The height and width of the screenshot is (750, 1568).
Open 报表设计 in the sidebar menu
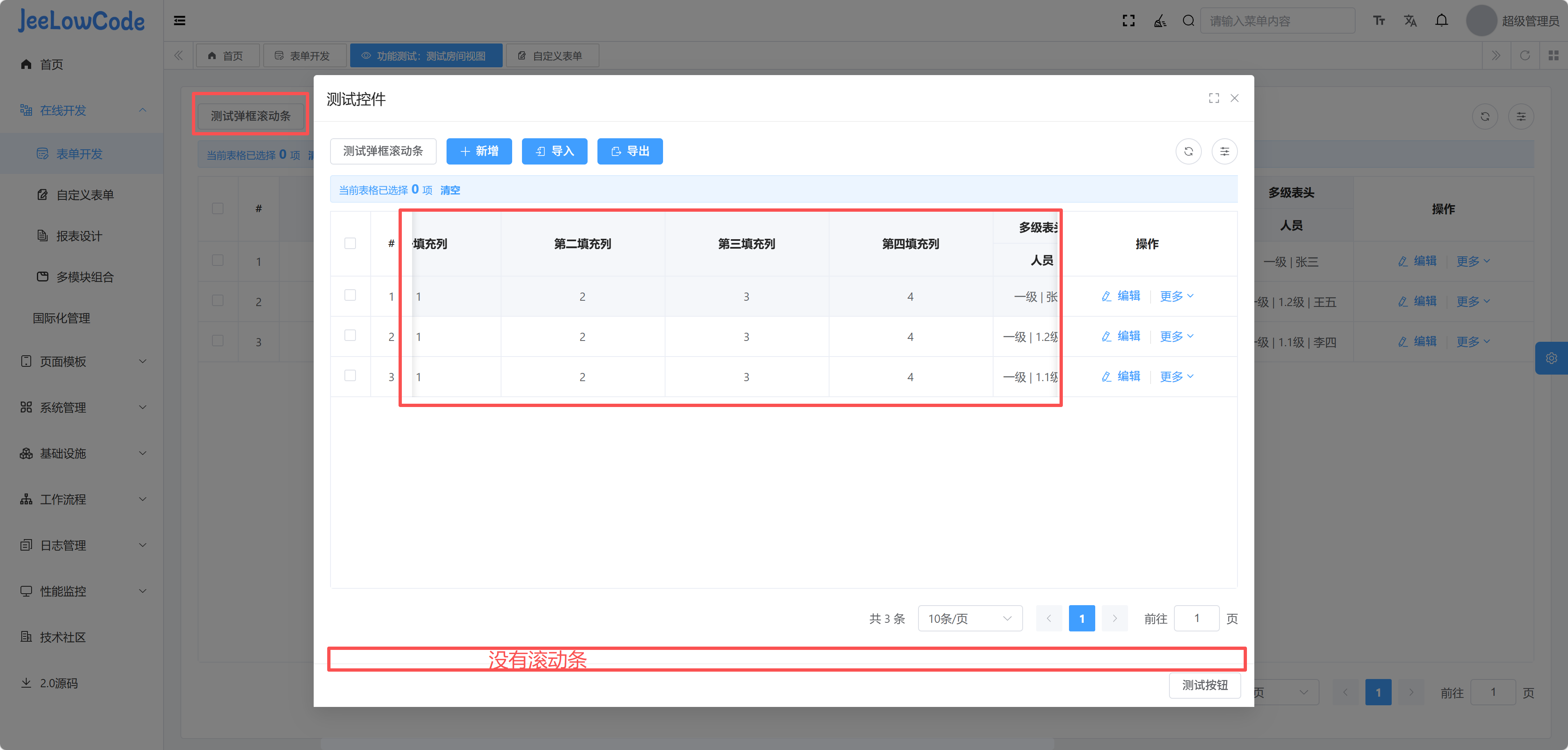(x=79, y=236)
